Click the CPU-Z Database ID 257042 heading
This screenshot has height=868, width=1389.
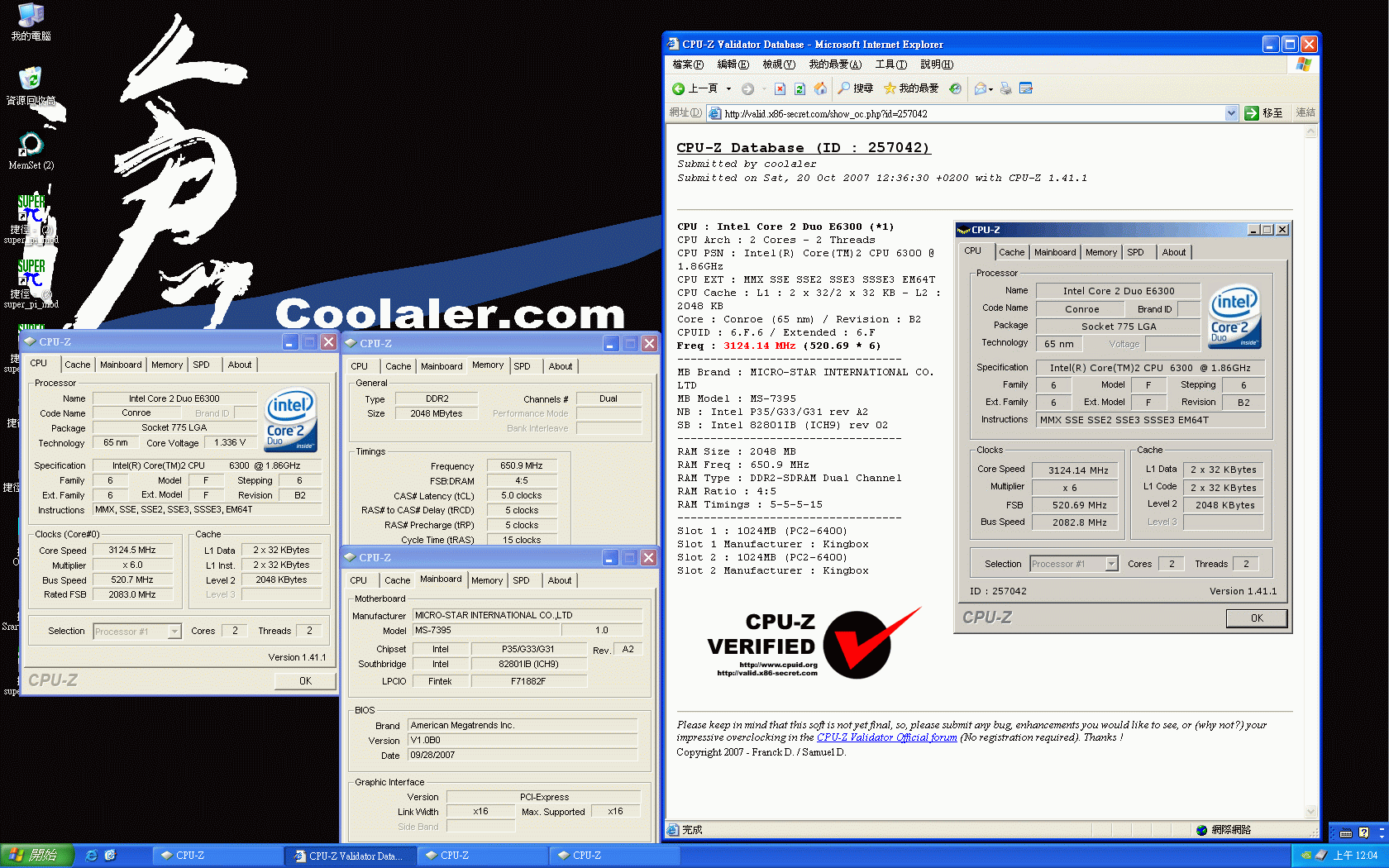click(x=803, y=148)
